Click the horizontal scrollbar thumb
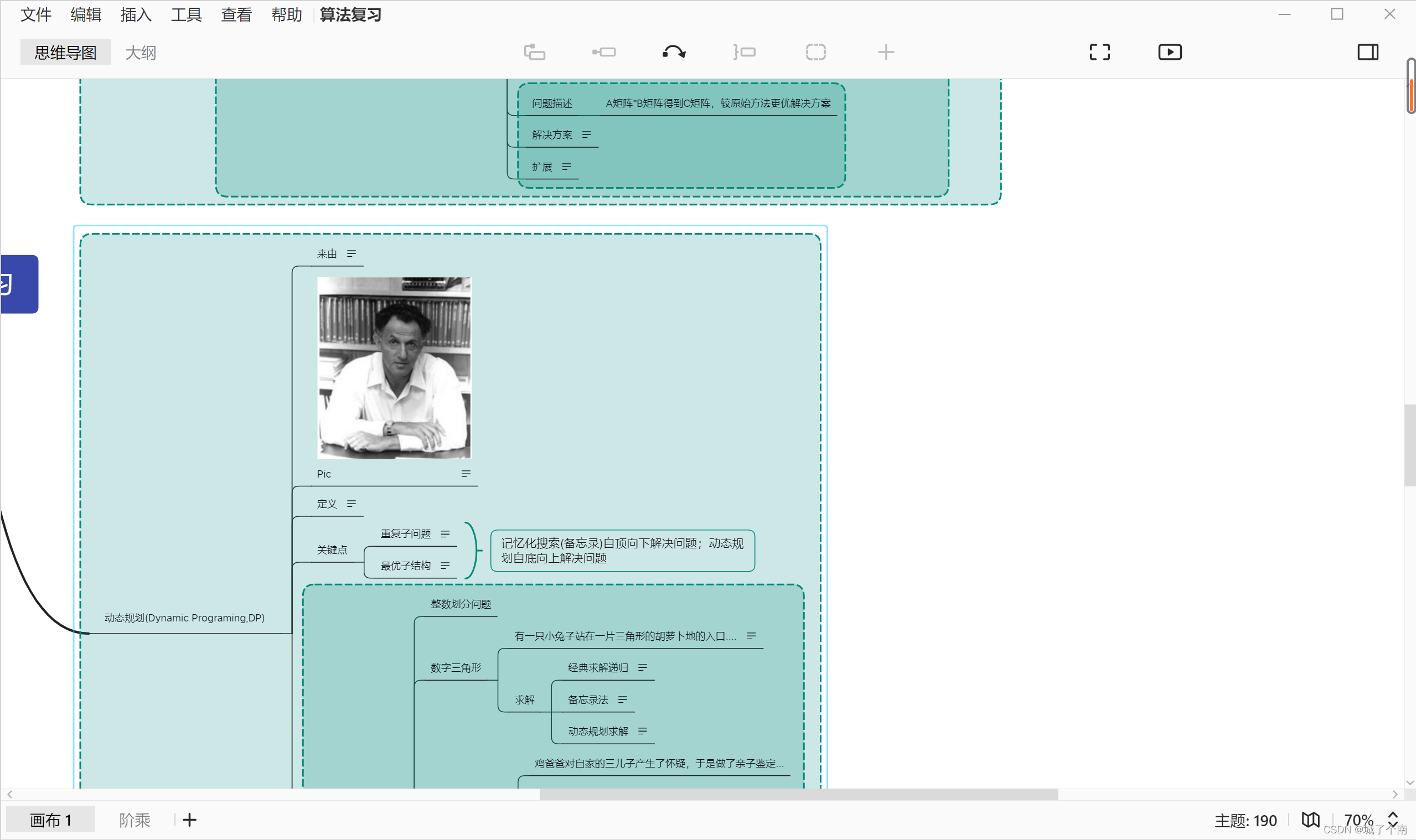Image resolution: width=1416 pixels, height=840 pixels. (x=798, y=795)
